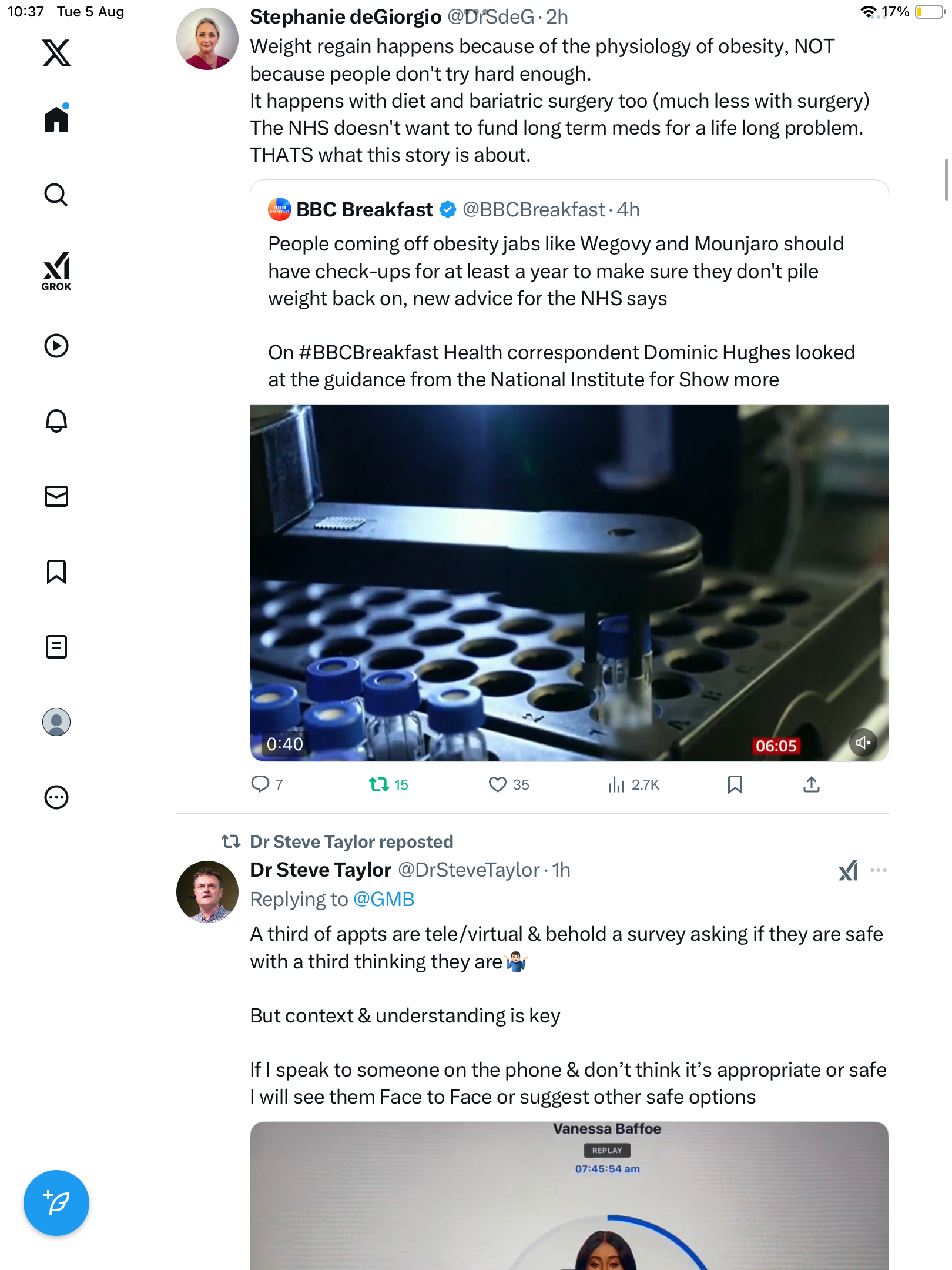Open Messages envelope icon
Viewport: 952px width, 1270px height.
coord(56,496)
